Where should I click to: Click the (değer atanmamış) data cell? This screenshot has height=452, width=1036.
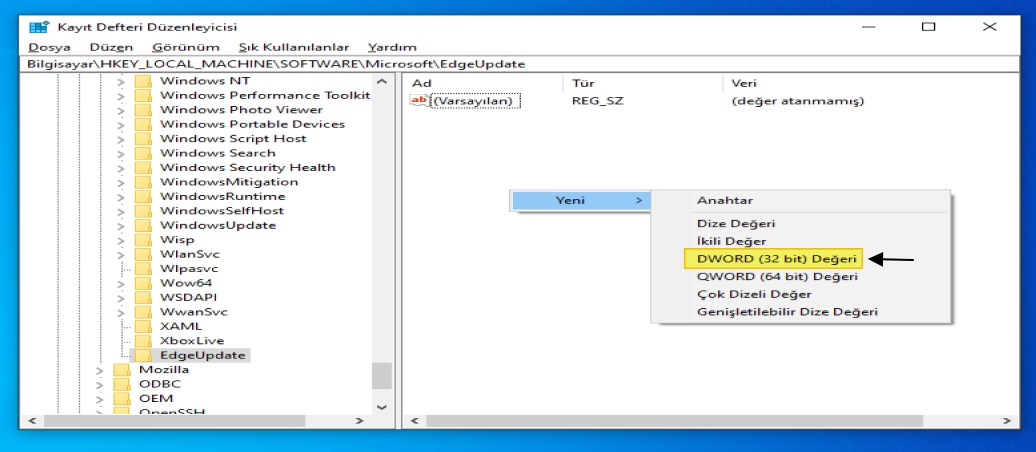798,101
